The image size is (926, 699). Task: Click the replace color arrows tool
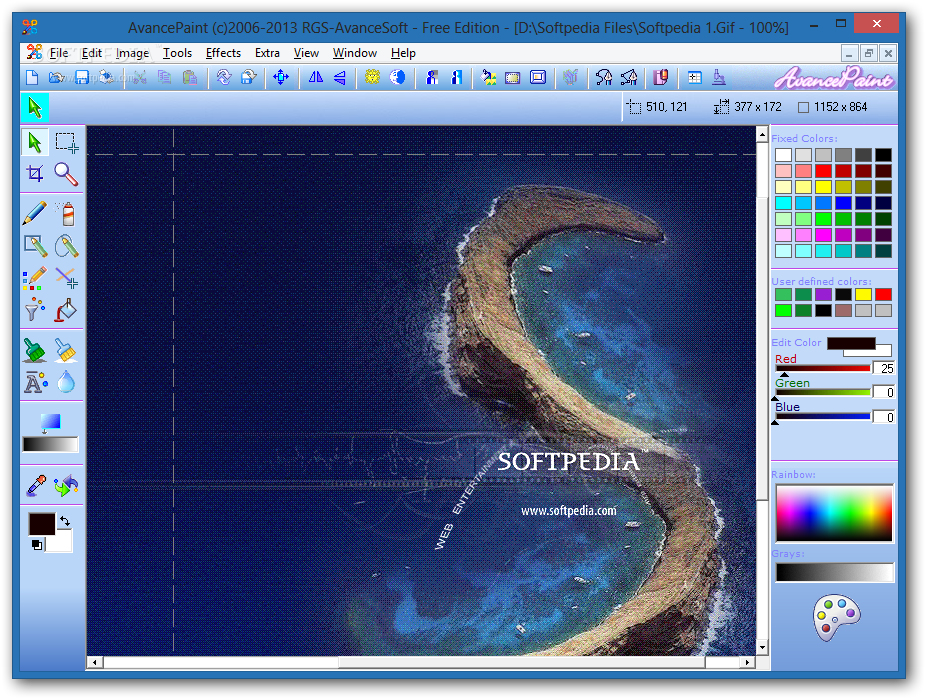66,485
